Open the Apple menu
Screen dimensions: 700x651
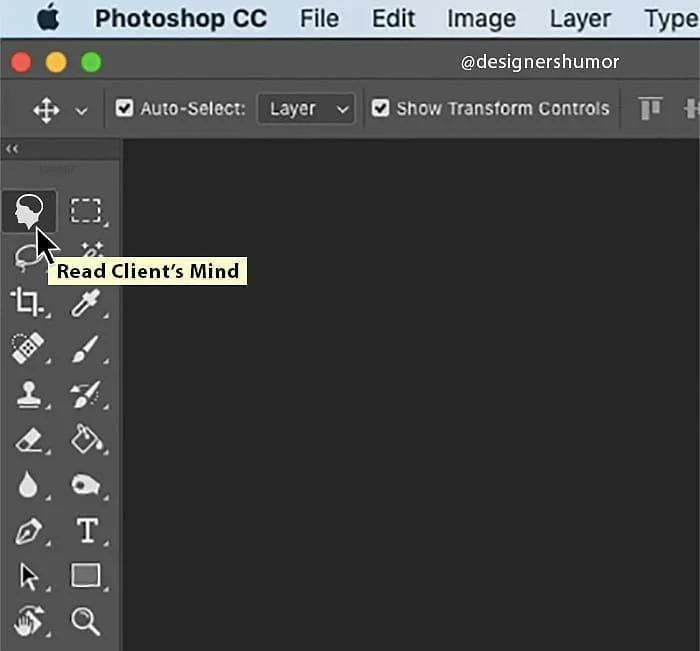(x=48, y=17)
